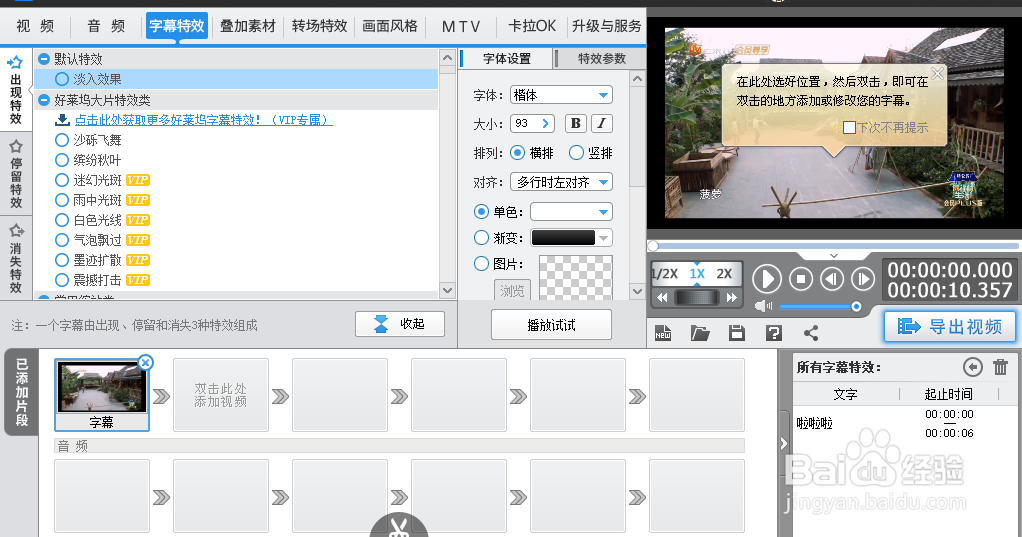Open project folder icon

700,333
